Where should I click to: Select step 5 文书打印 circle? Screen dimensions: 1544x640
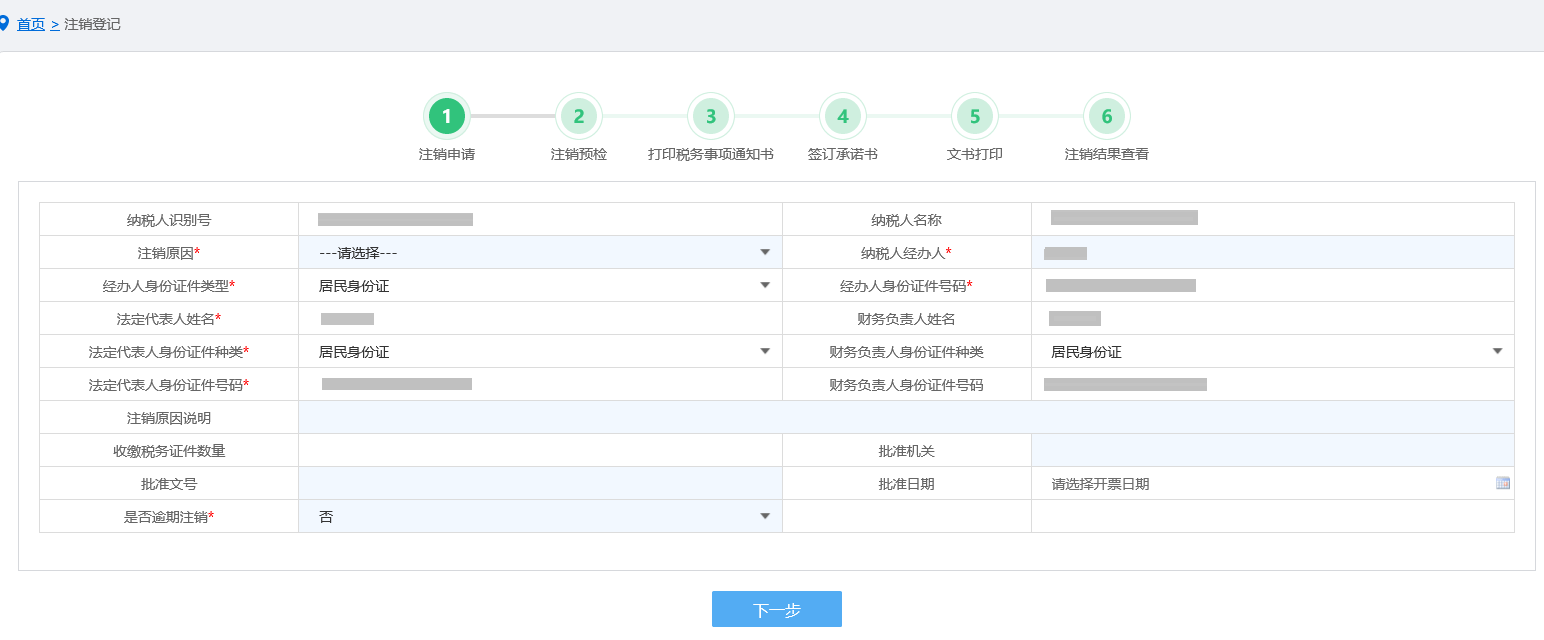click(974, 117)
